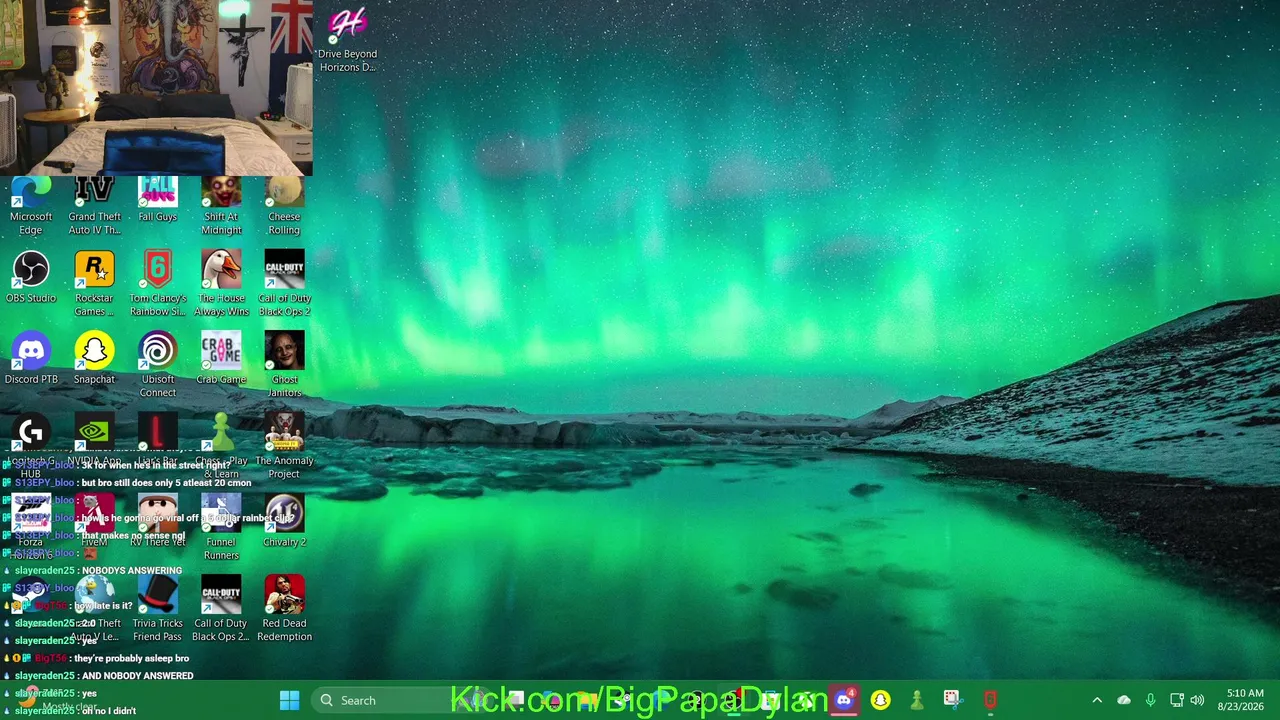This screenshot has width=1280, height=720.
Task: Select the Trivia Tricks Friend Pass icon
Action: click(157, 609)
